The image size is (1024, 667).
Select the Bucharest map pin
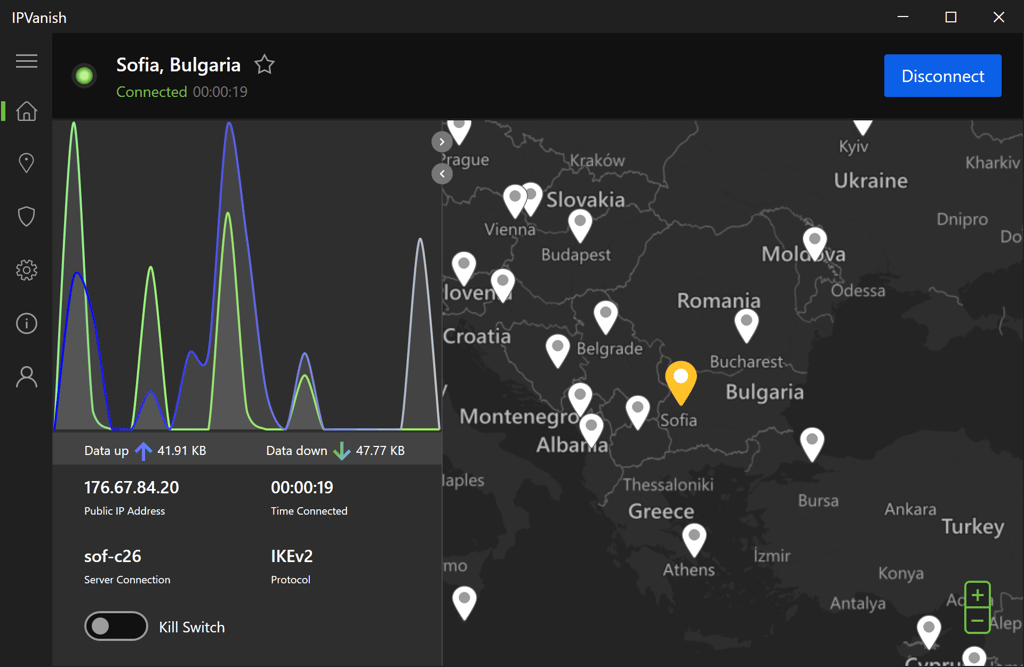pos(746,326)
